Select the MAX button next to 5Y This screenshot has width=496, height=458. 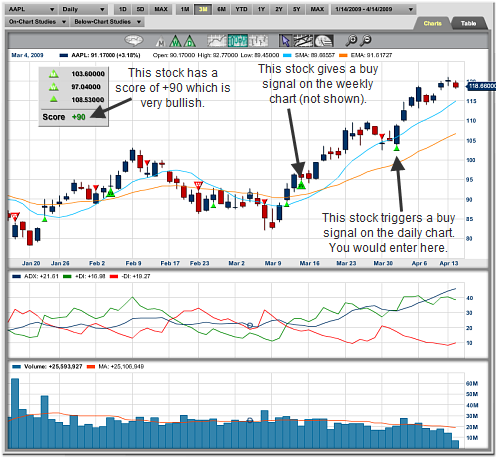[x=317, y=9]
